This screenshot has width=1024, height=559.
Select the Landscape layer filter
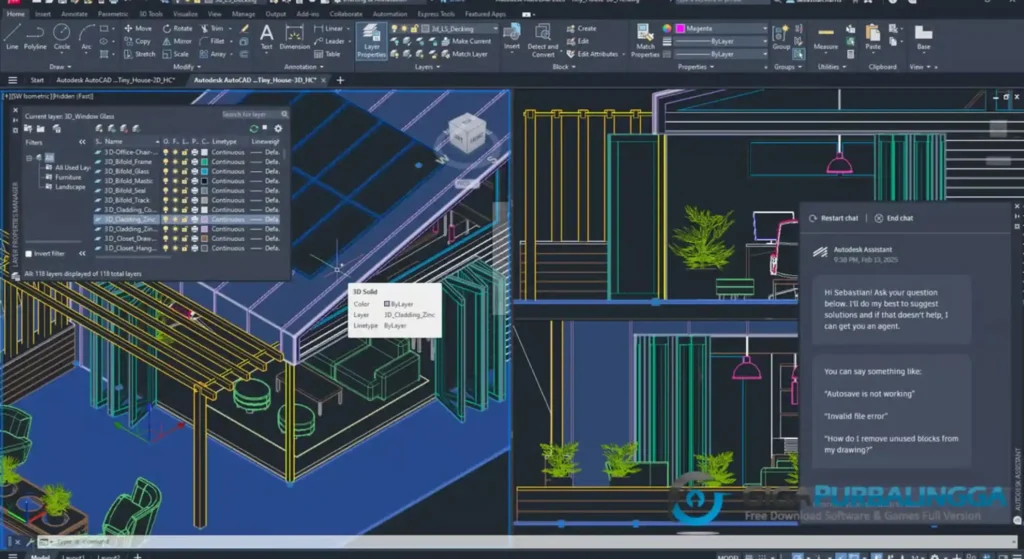point(70,187)
